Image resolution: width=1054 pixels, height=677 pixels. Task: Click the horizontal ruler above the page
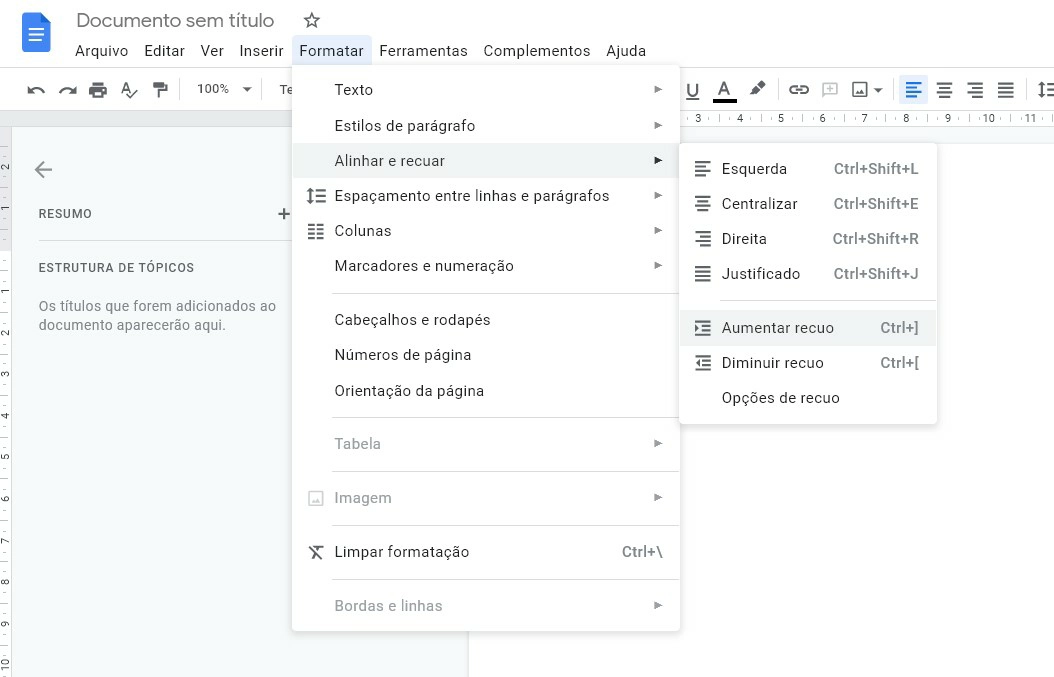tap(867, 118)
